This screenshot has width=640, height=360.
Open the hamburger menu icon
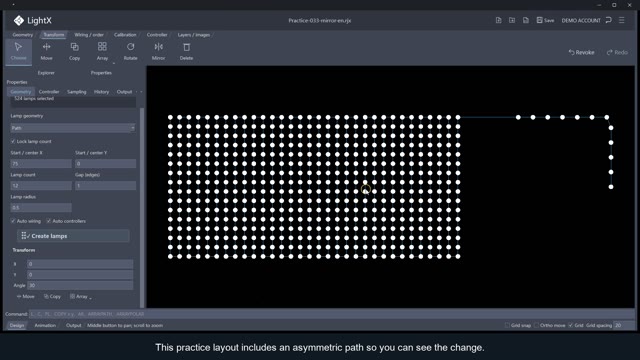point(622,20)
